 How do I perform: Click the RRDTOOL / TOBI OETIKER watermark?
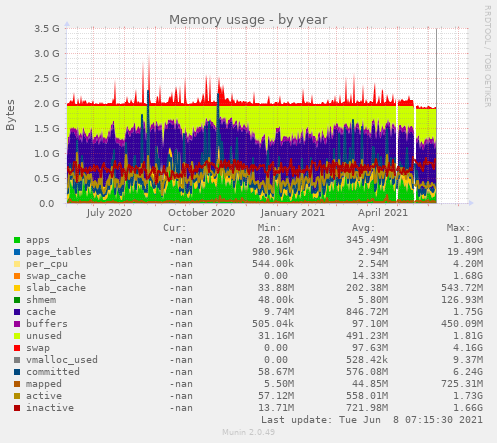[487, 56]
